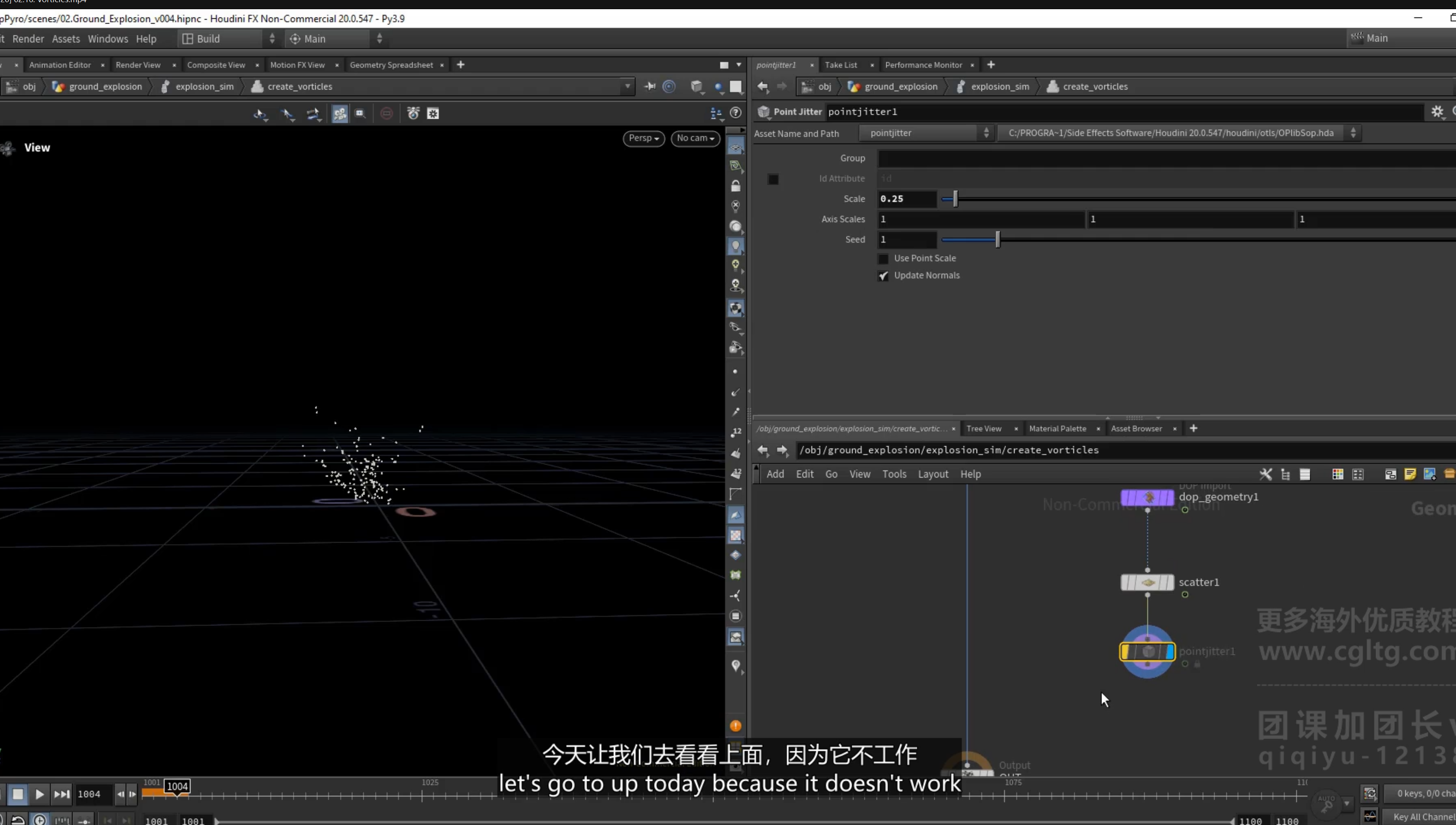This screenshot has height=825, width=1456.
Task: Click the parameter gear settings icon
Action: (x=1437, y=112)
